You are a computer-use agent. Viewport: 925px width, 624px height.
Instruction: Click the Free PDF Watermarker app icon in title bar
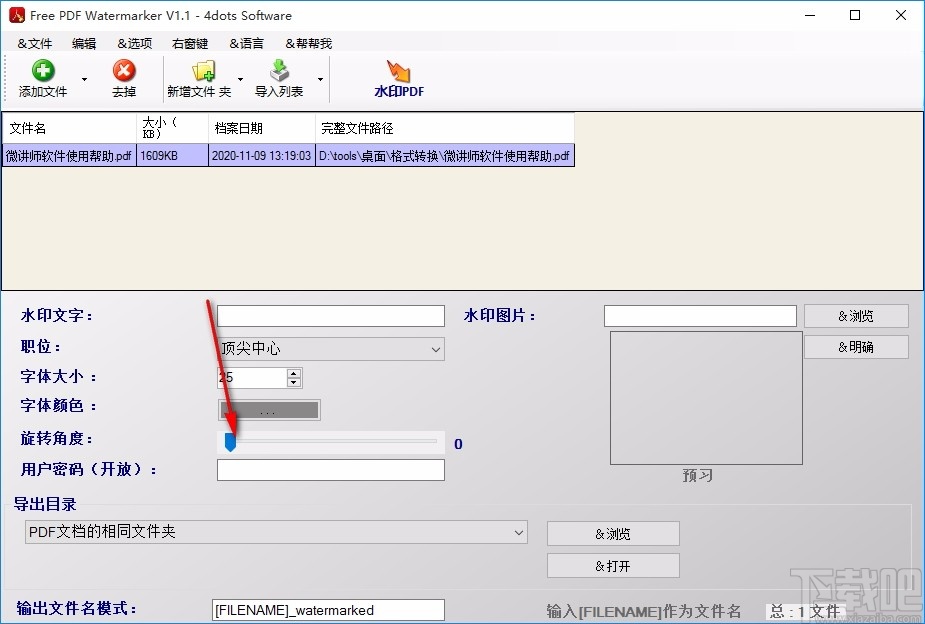(x=17, y=15)
